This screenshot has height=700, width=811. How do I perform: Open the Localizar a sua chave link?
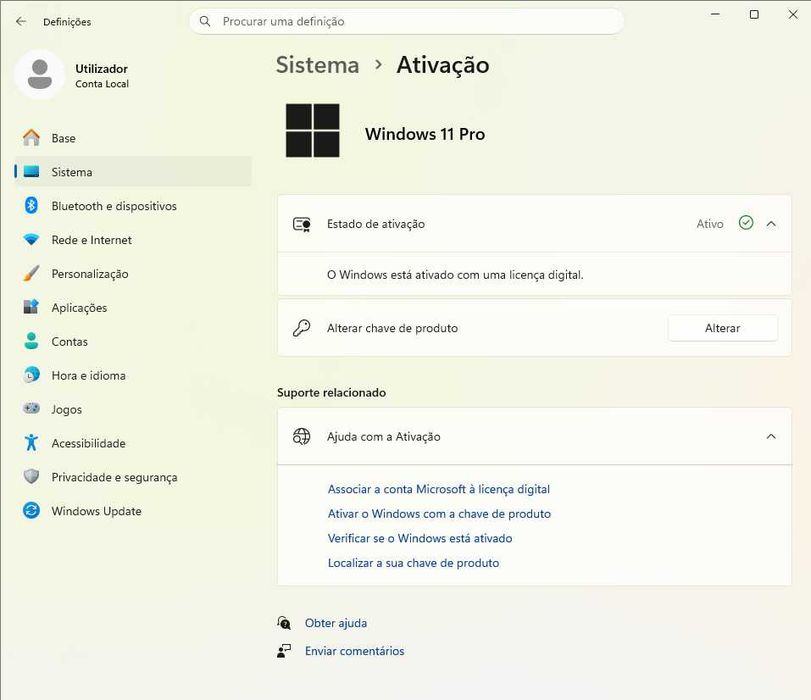pyautogui.click(x=413, y=563)
